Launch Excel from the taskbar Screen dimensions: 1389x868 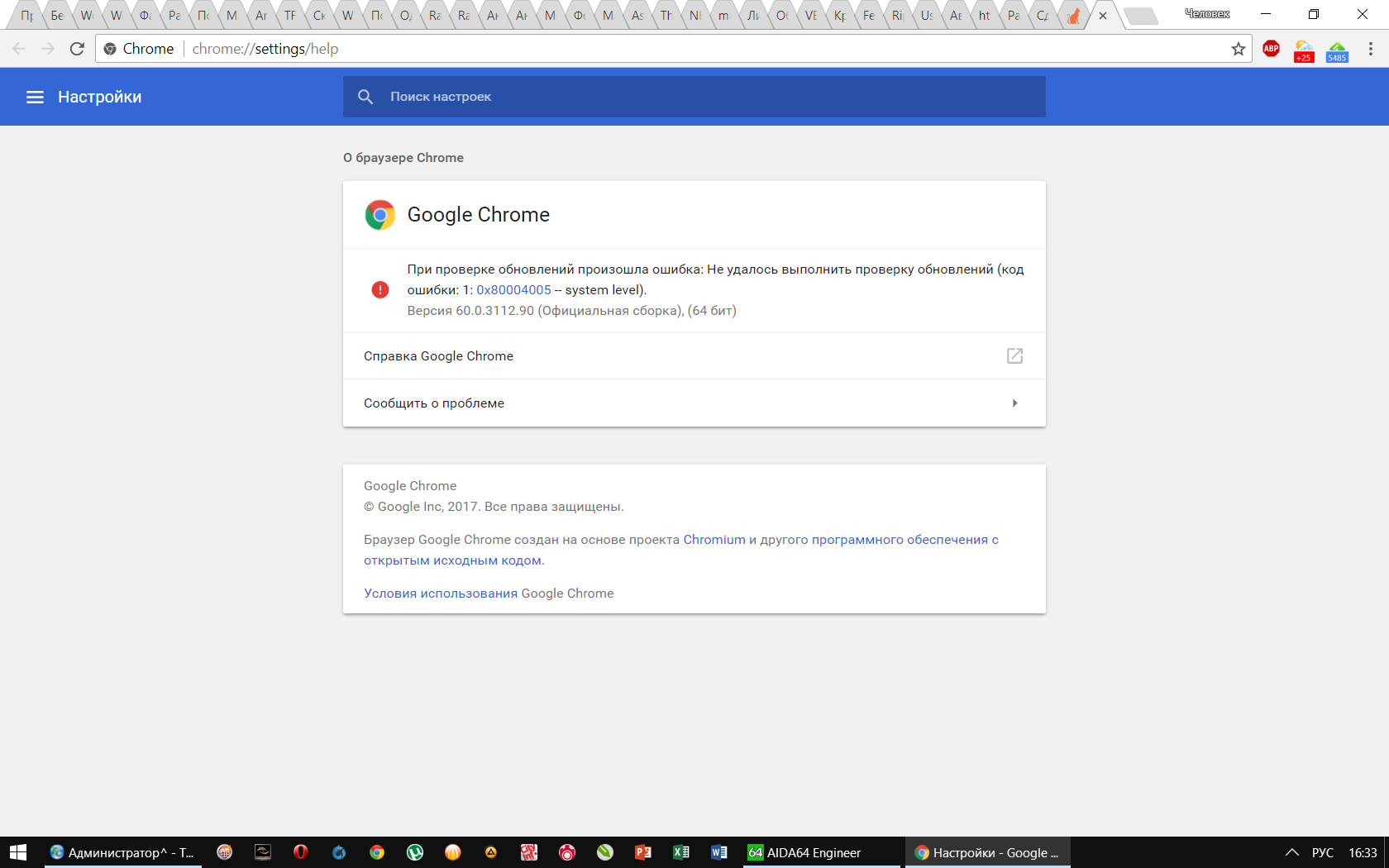[680, 852]
